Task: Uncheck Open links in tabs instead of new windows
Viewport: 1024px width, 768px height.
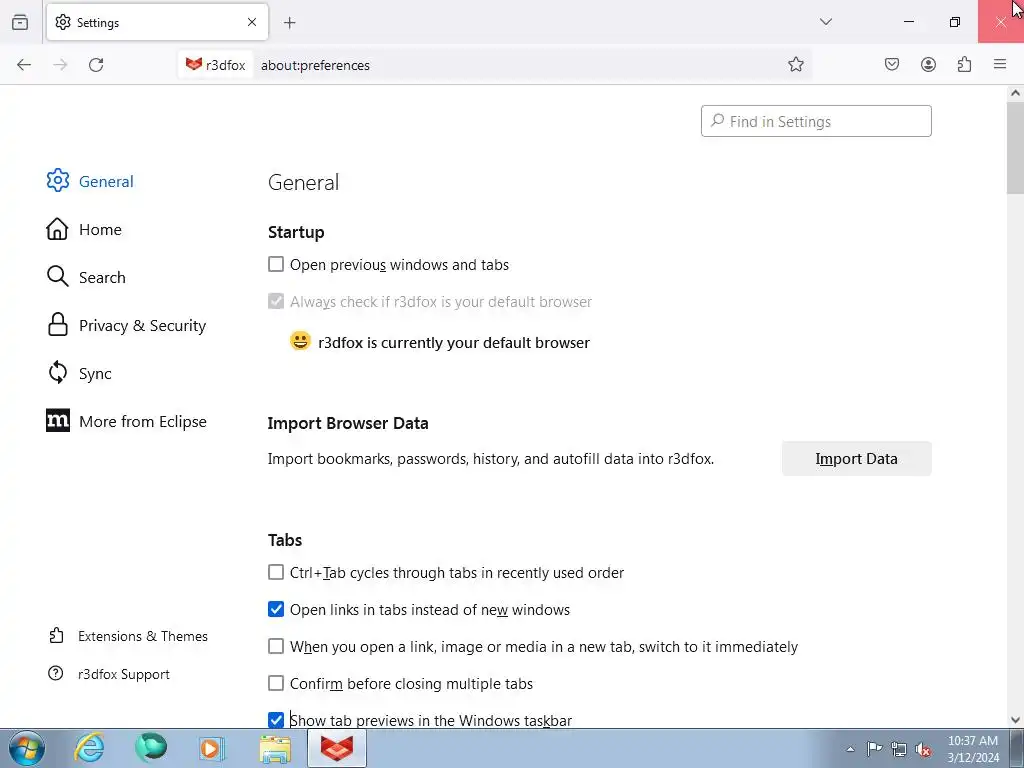Action: click(276, 609)
